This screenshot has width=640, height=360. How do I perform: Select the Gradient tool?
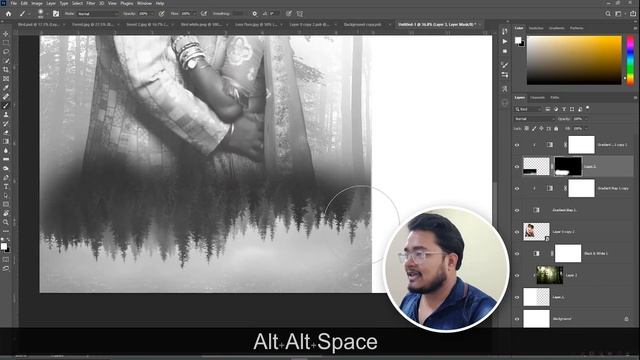[6, 142]
